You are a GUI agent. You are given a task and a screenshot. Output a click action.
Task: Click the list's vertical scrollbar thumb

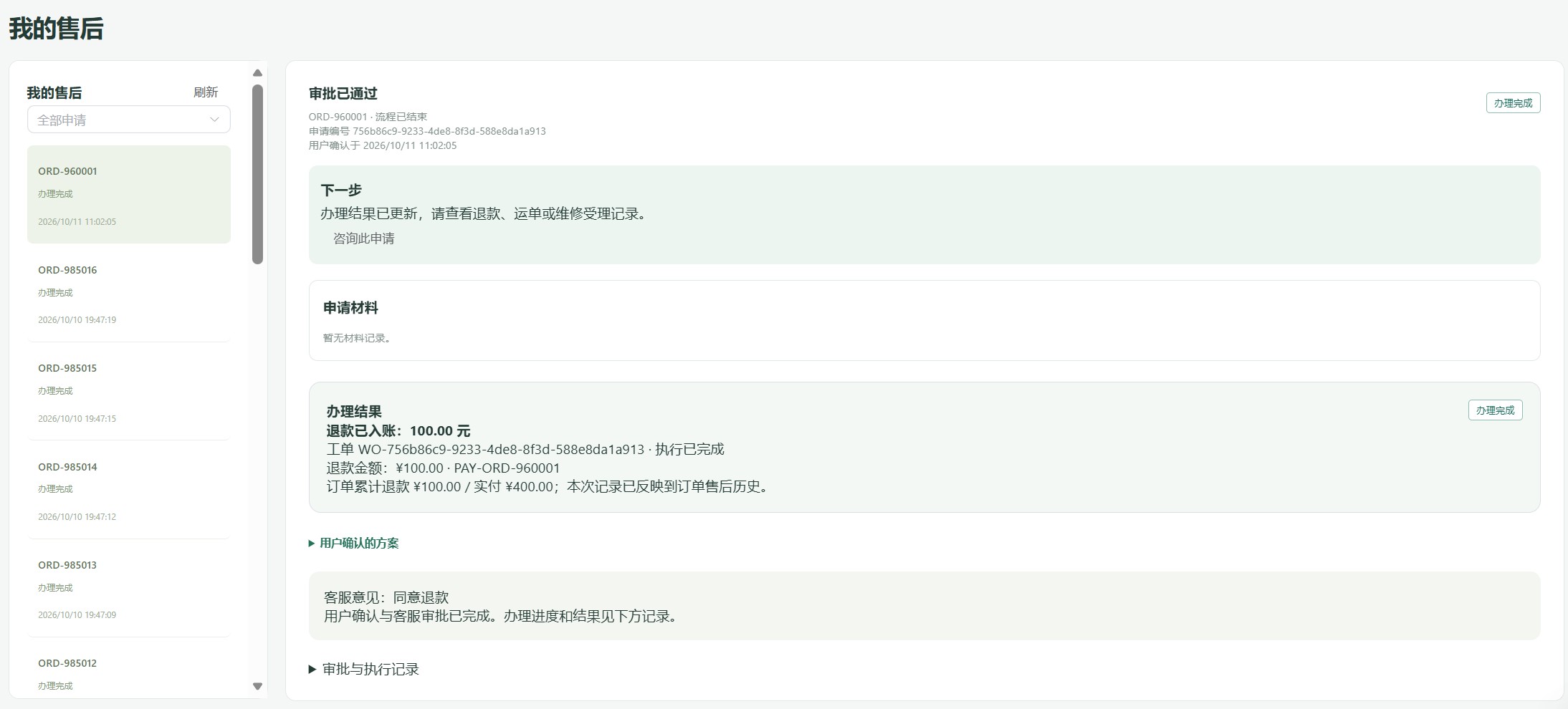pyautogui.click(x=258, y=174)
